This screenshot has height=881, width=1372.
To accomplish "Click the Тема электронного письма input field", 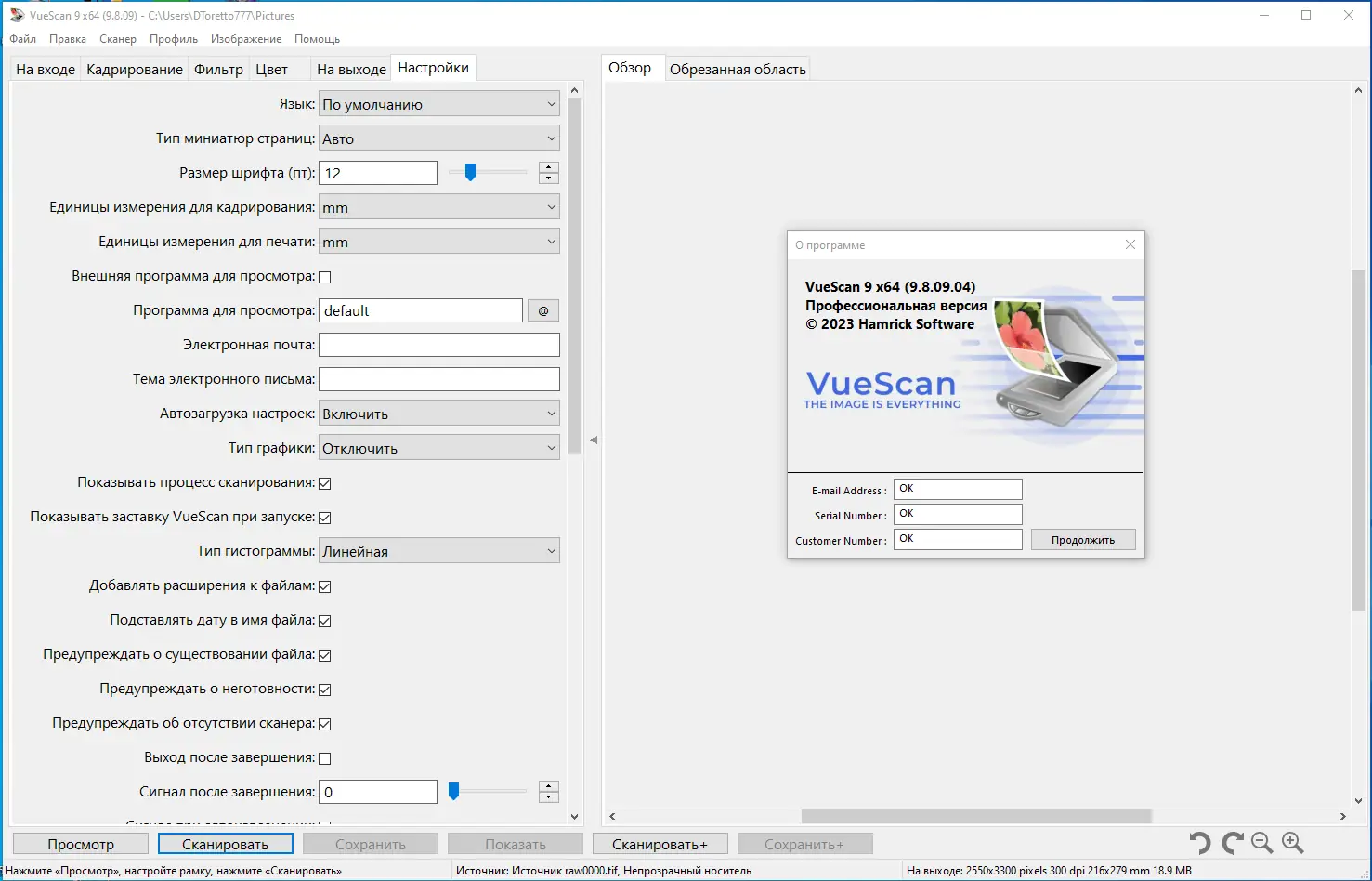I will (x=439, y=379).
